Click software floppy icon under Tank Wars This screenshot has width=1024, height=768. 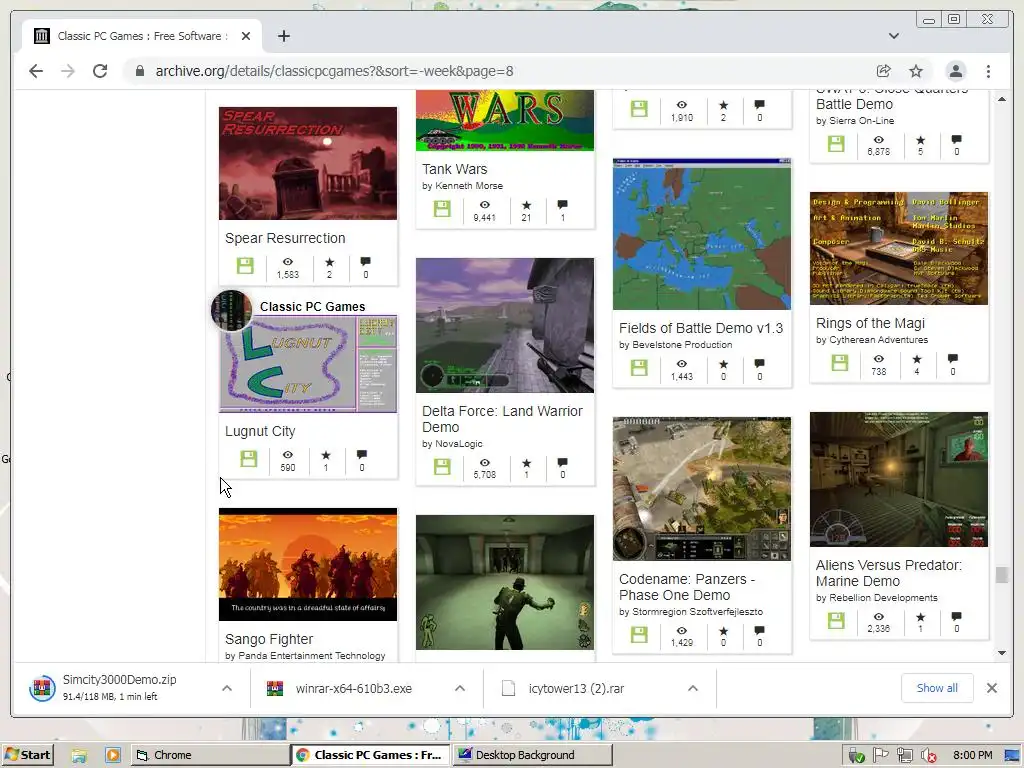[442, 209]
